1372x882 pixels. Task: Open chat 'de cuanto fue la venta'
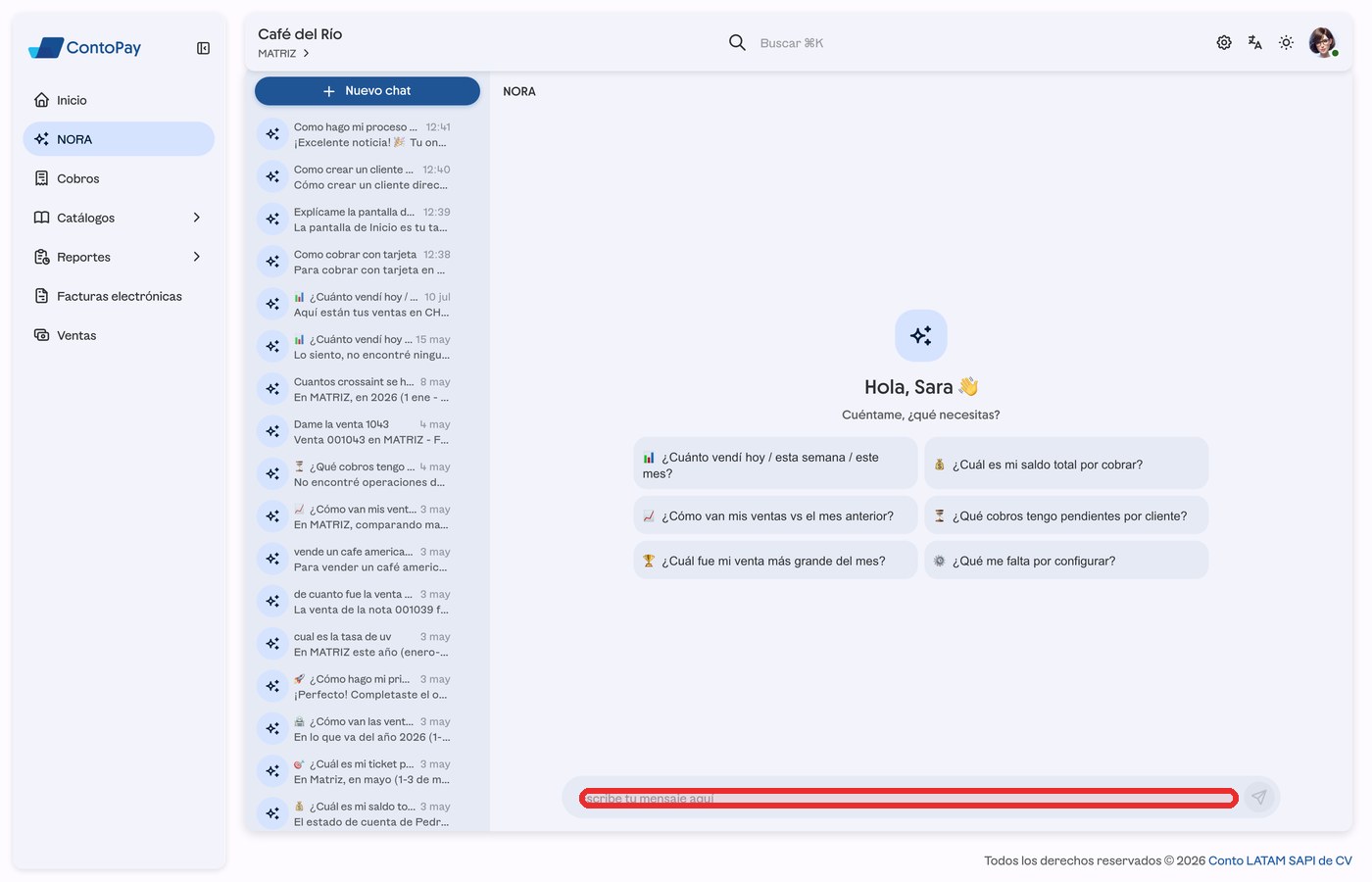[x=367, y=602]
